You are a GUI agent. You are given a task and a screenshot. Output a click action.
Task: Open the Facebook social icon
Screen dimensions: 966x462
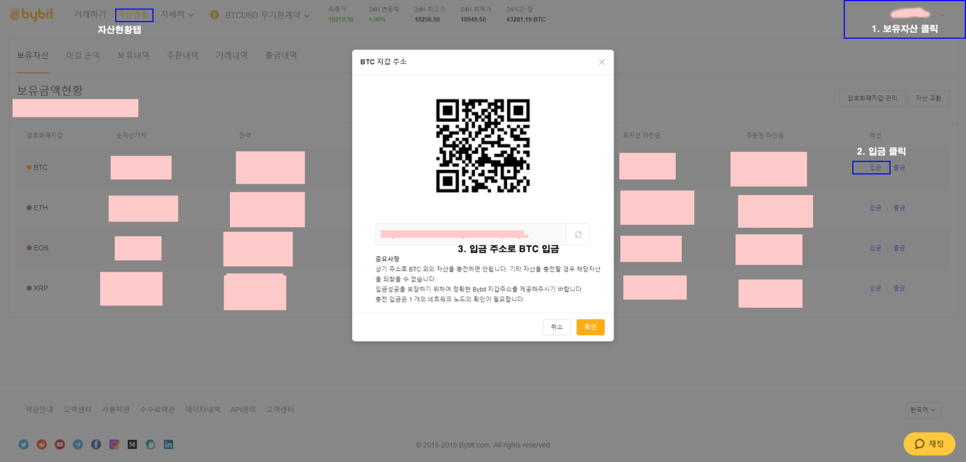[x=96, y=444]
